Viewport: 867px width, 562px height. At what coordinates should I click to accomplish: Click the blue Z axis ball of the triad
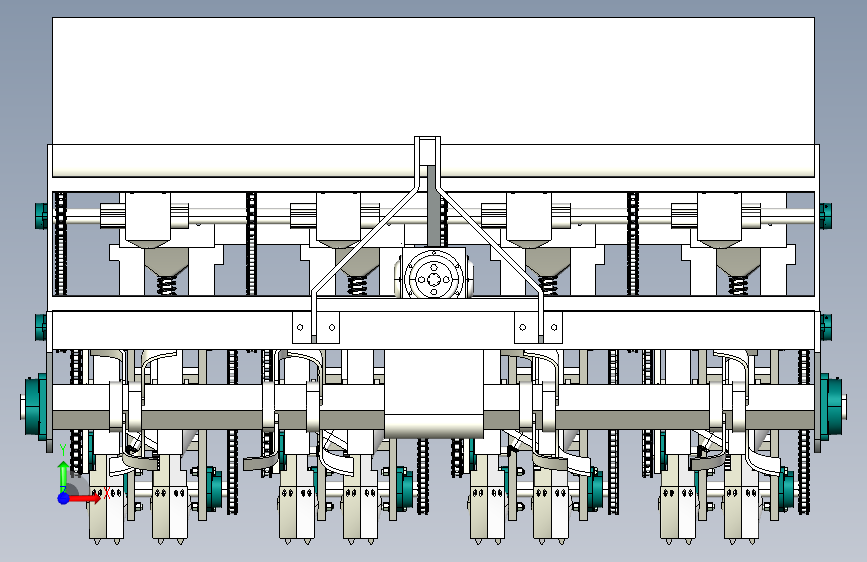64,498
